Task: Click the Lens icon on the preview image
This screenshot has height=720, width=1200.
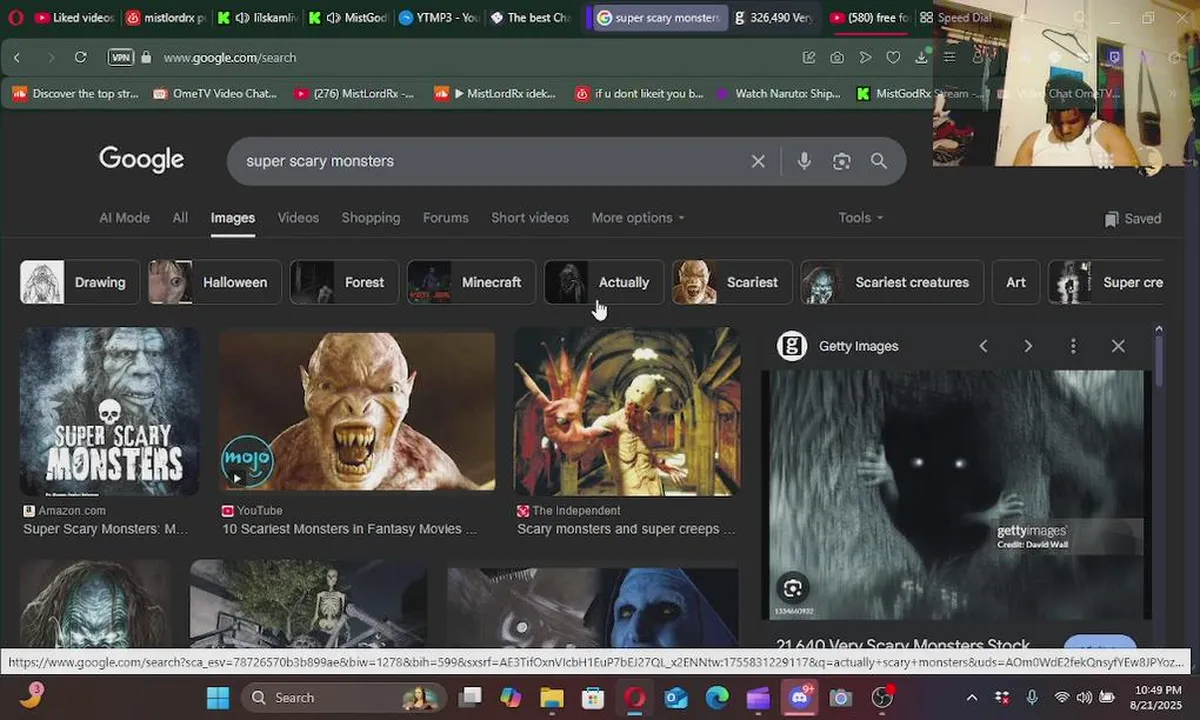Action: 793,588
